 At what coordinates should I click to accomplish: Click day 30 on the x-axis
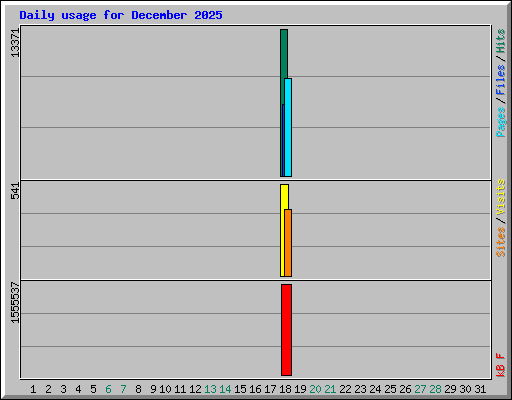(x=465, y=389)
